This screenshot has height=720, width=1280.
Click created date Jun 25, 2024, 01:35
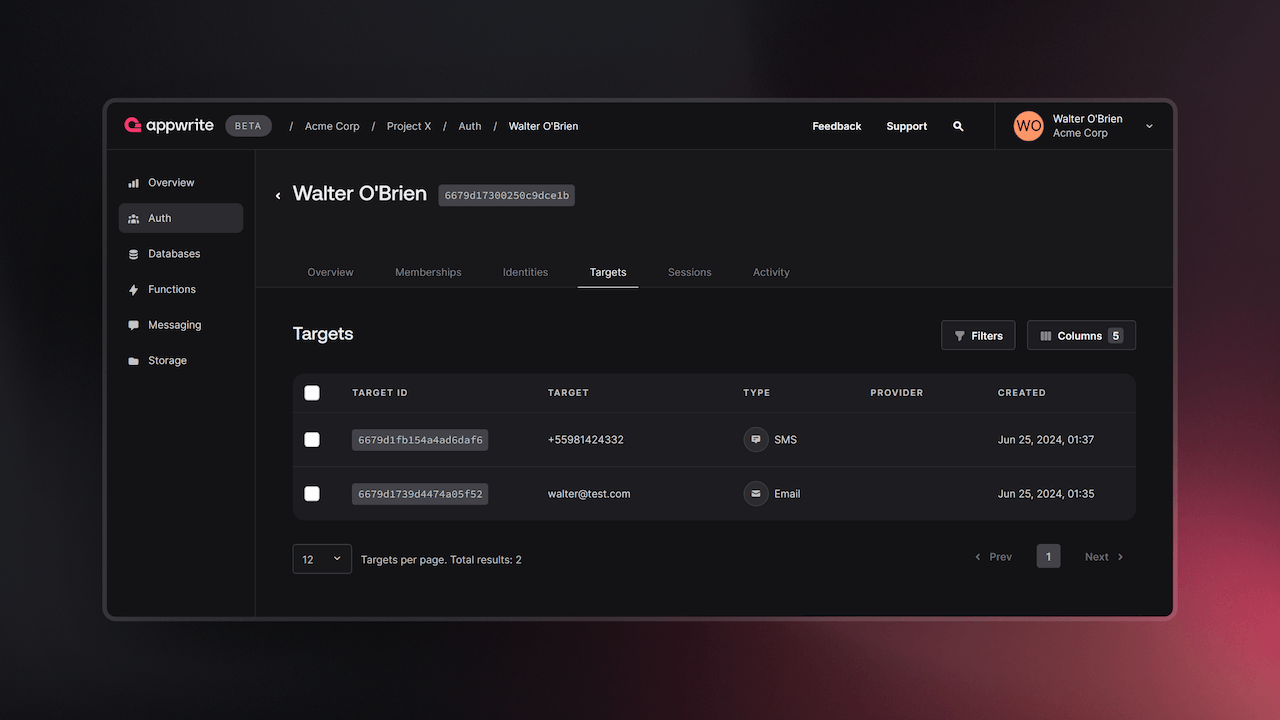1046,494
